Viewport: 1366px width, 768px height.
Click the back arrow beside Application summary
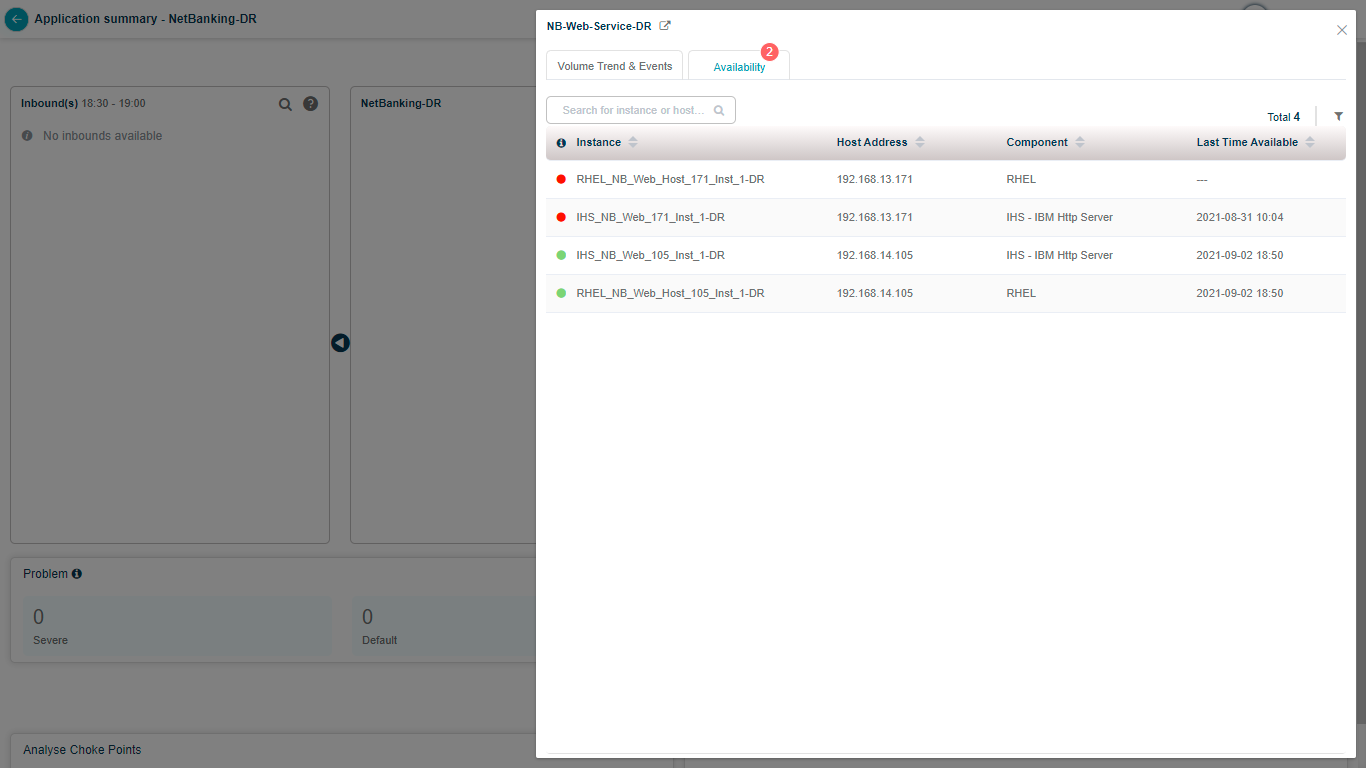(x=16, y=19)
